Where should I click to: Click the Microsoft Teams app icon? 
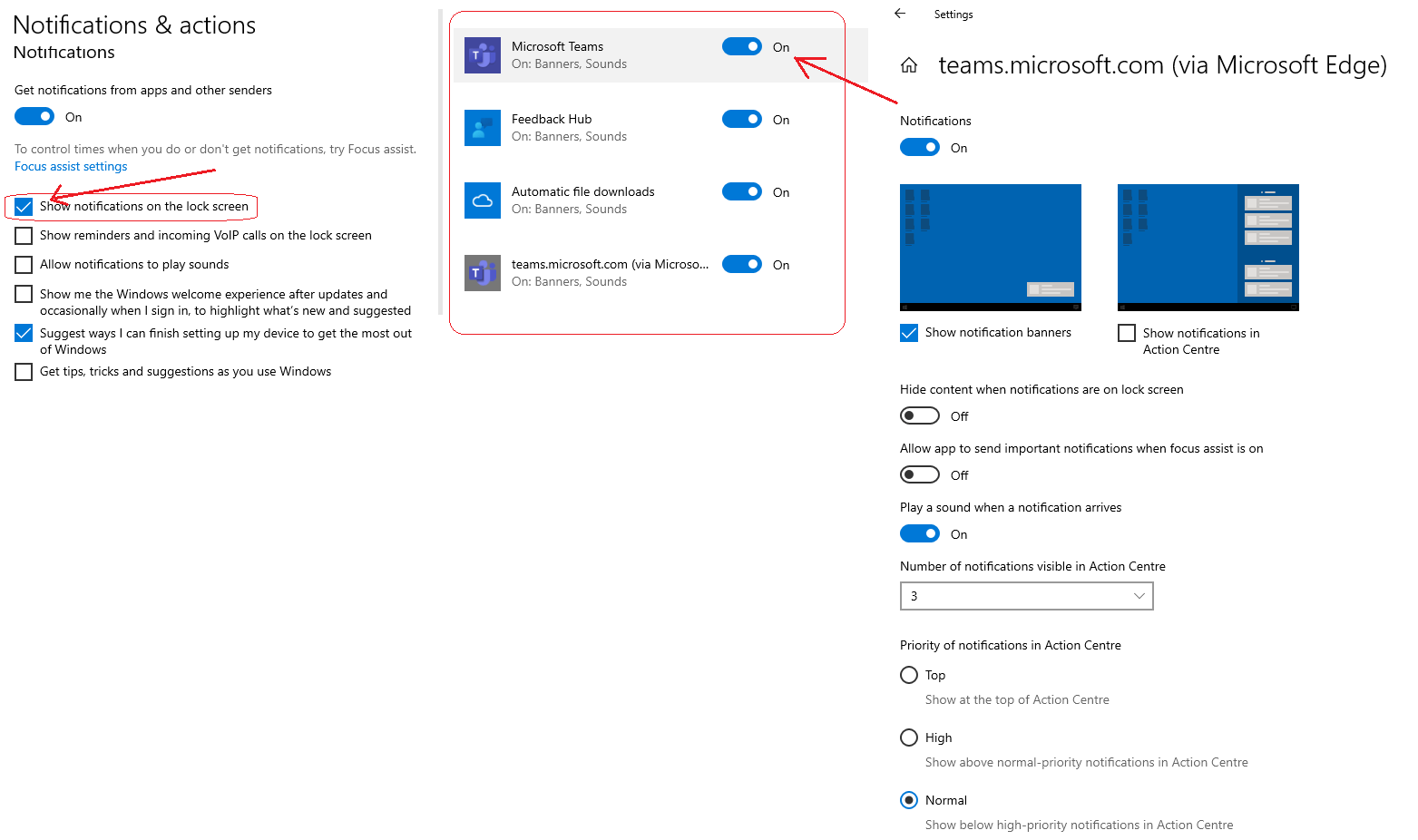pos(482,55)
